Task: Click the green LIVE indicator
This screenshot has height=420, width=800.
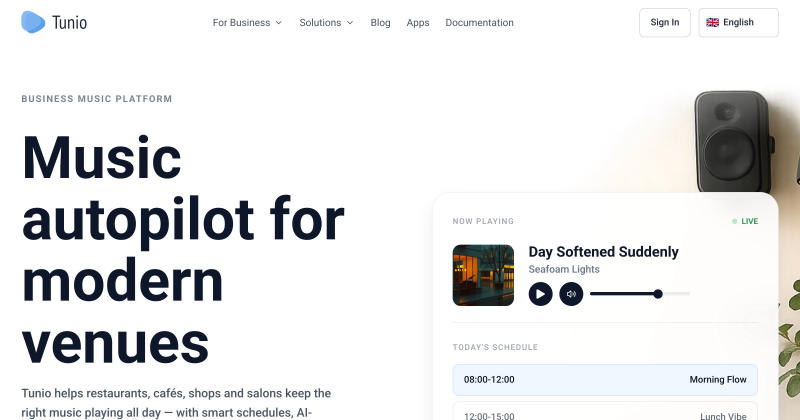Action: click(x=745, y=221)
